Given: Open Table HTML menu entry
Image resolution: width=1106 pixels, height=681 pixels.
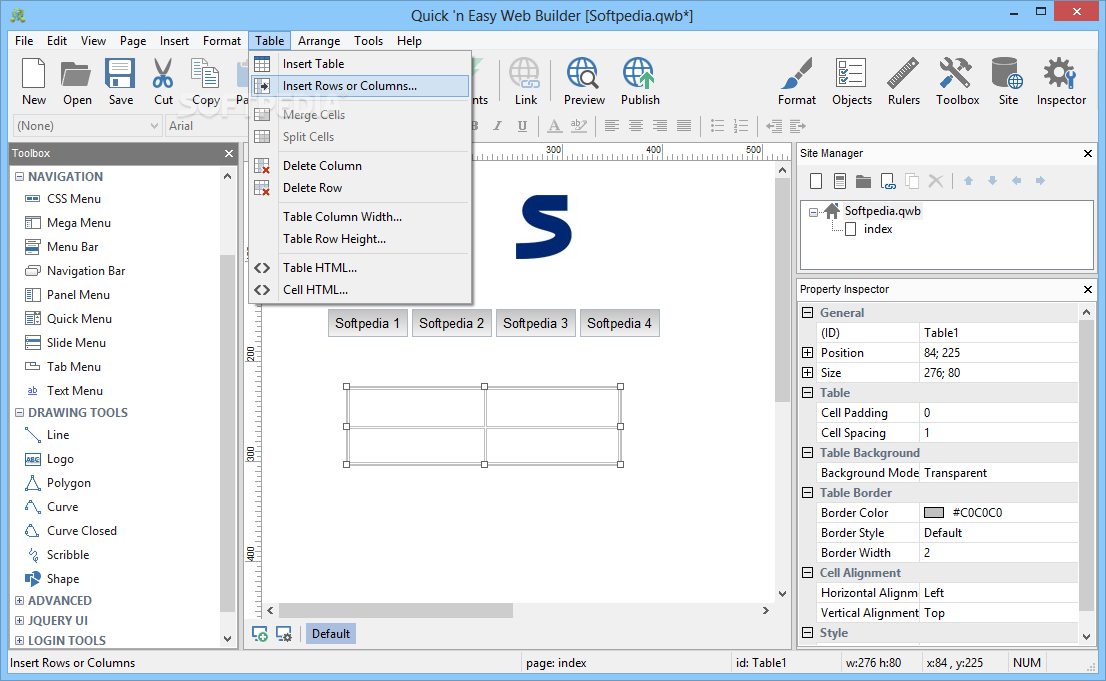Looking at the screenshot, I should point(360,267).
